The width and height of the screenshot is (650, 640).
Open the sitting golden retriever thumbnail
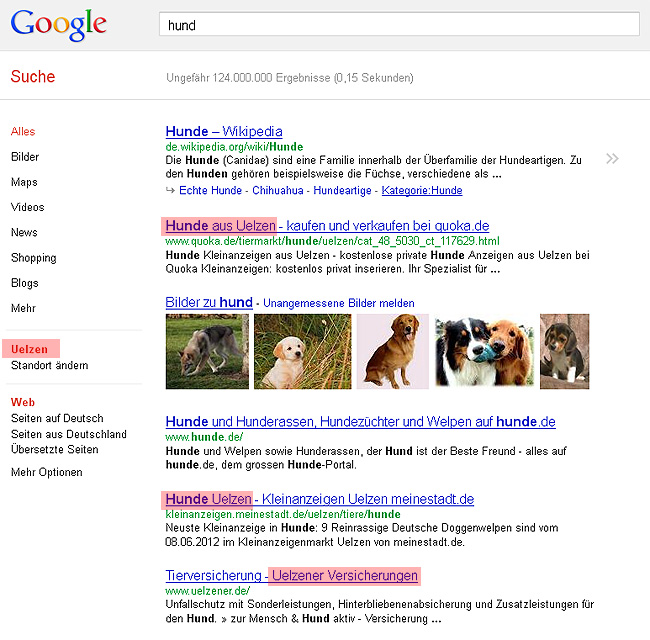coord(393,352)
